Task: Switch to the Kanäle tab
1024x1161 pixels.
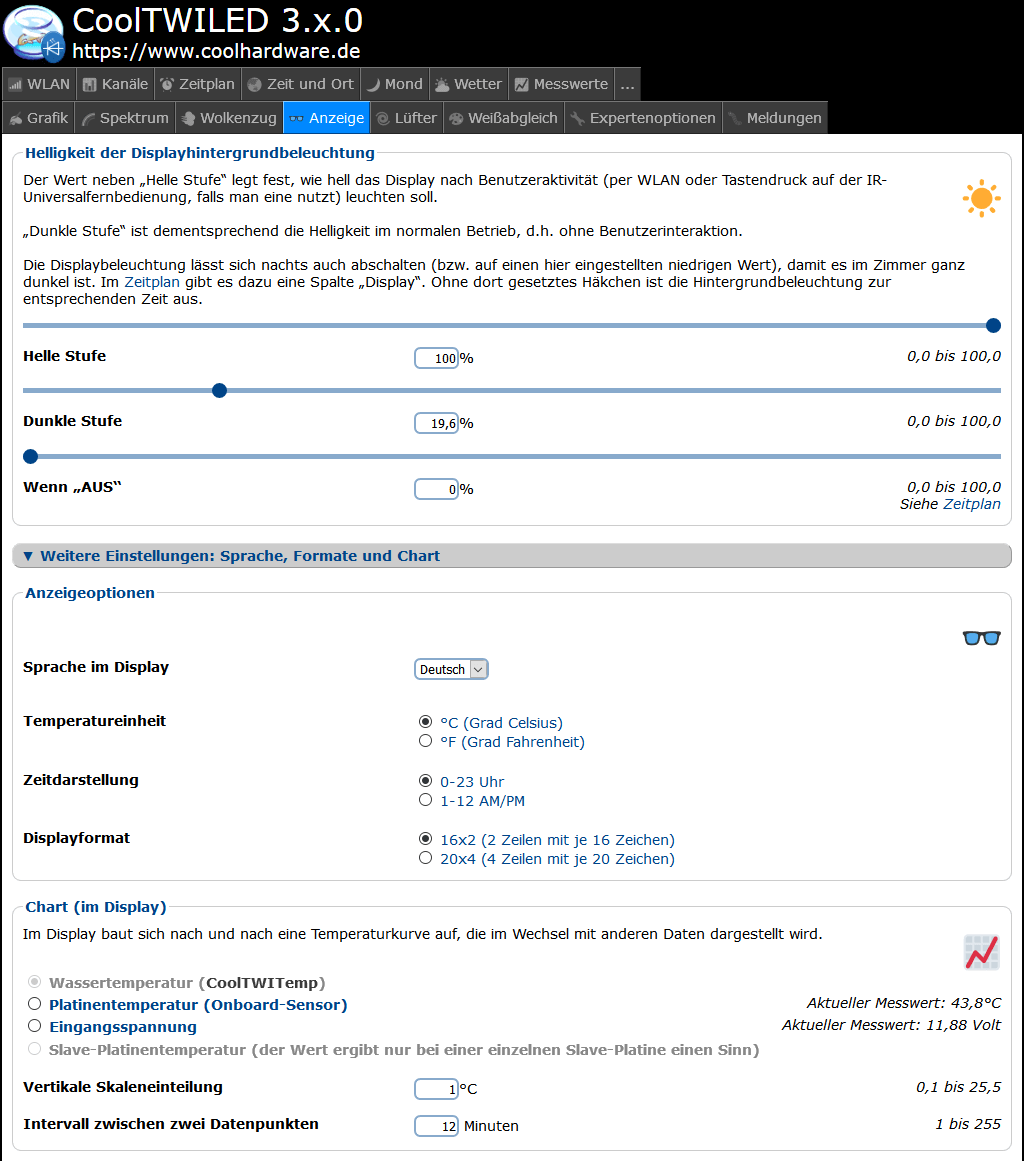Action: coord(115,84)
